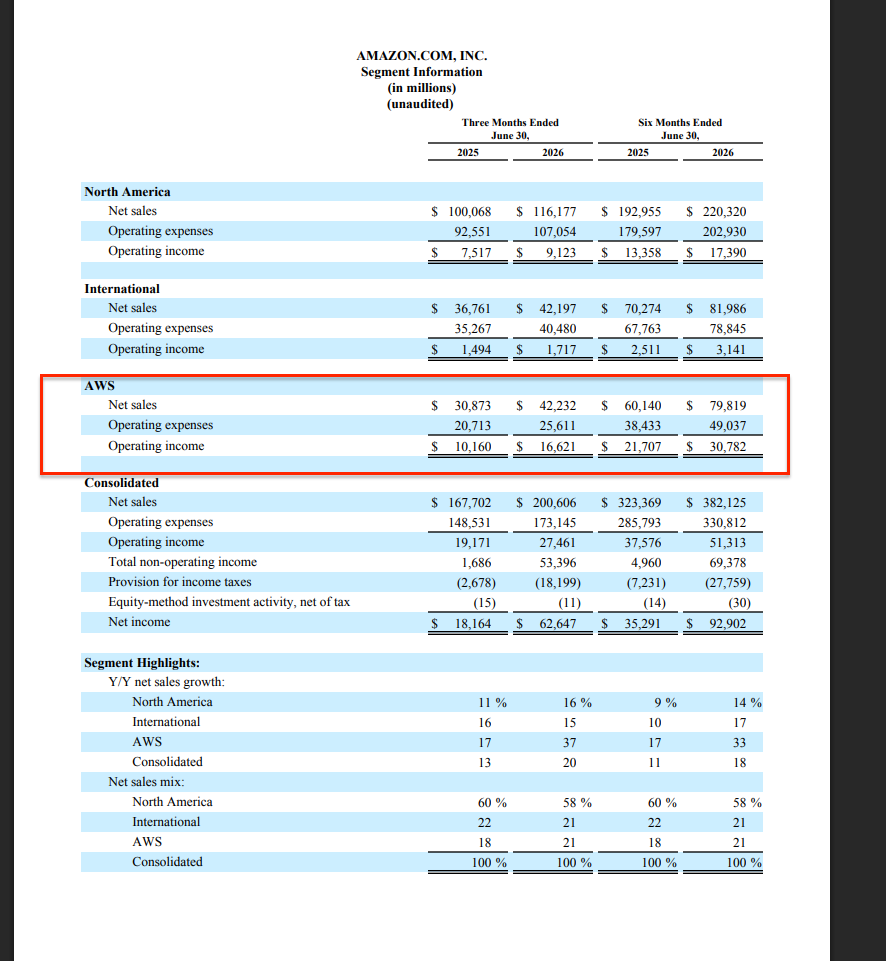The image size is (886, 961).
Task: Select AWS operating expenses 38,433
Action: point(643,425)
